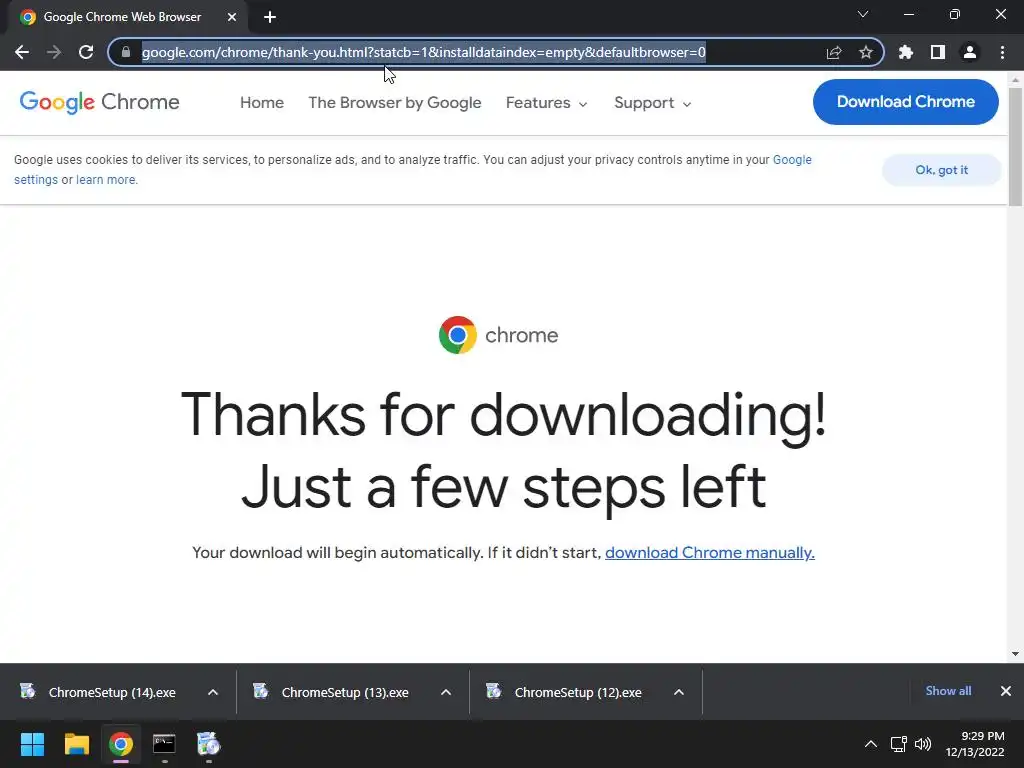Expand options for ChromeSetup (14).exe
Screen dimensions: 1024x768
pos(213,692)
